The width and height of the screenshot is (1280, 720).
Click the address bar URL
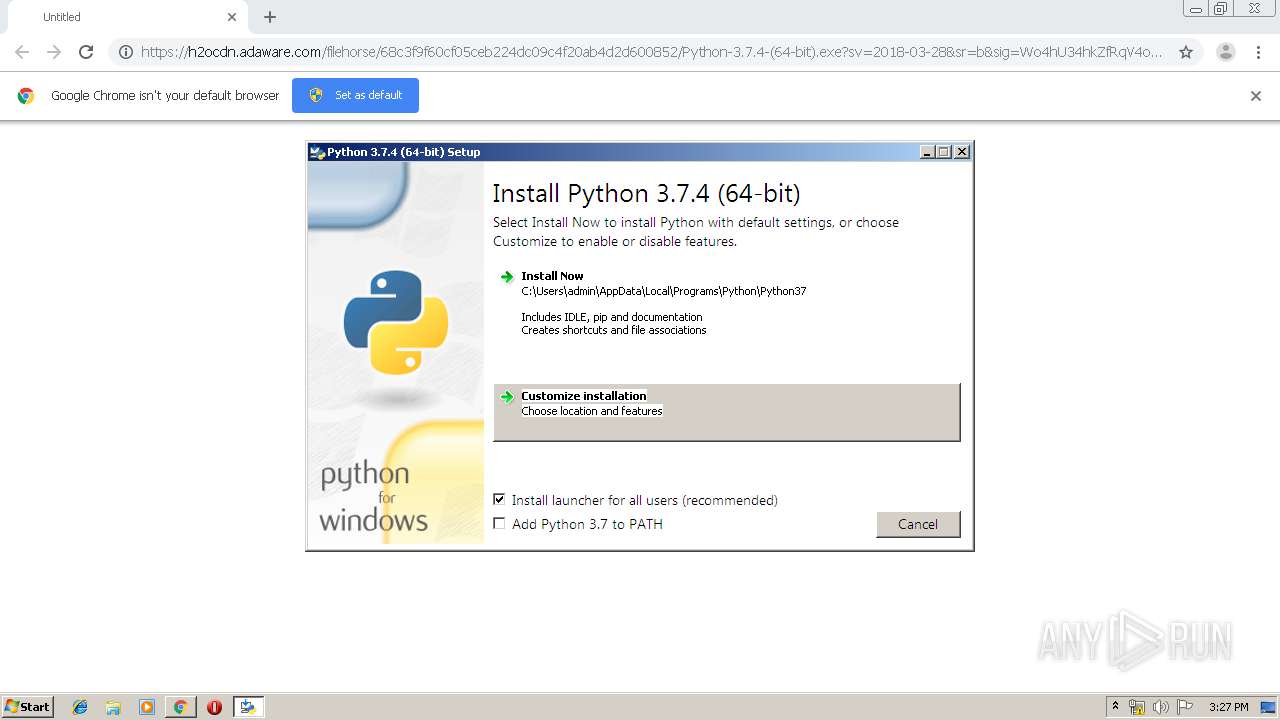[x=651, y=52]
